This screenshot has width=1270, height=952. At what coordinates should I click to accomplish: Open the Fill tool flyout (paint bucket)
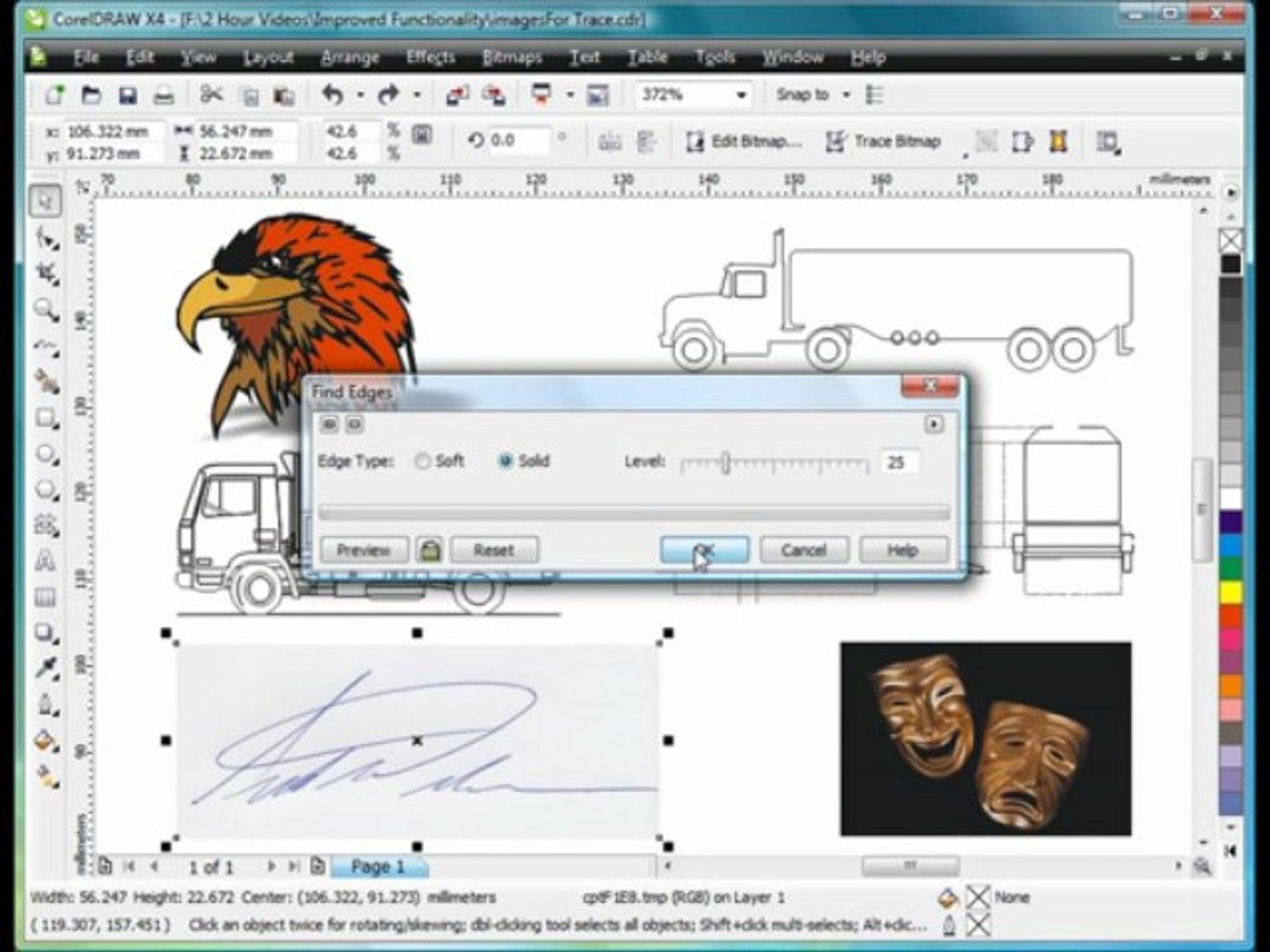click(46, 740)
